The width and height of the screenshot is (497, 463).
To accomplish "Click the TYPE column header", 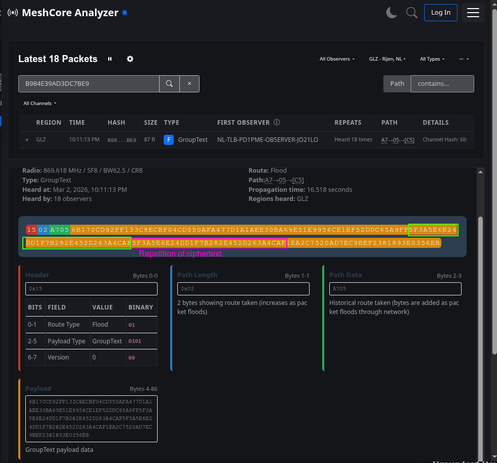I will (171, 123).
